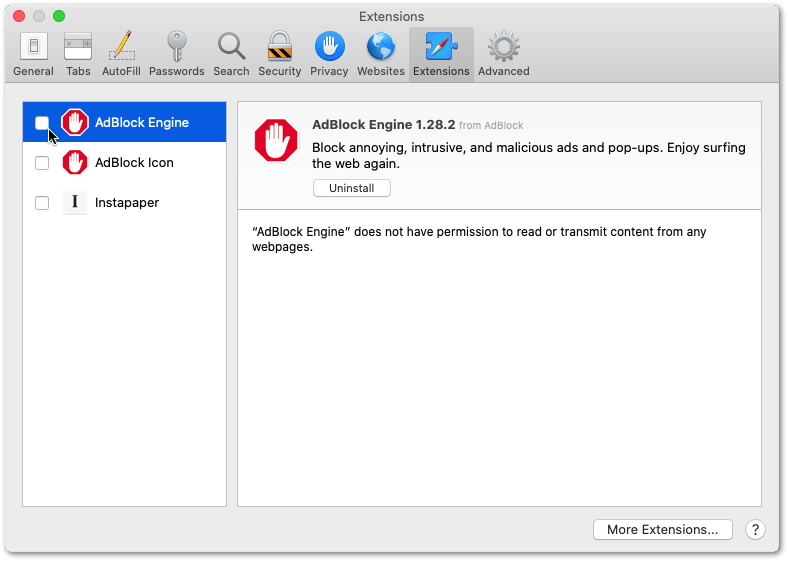Viewport: 788px width, 561px height.
Task: Enable the AdBlock Engine checkbox
Action: click(42, 123)
